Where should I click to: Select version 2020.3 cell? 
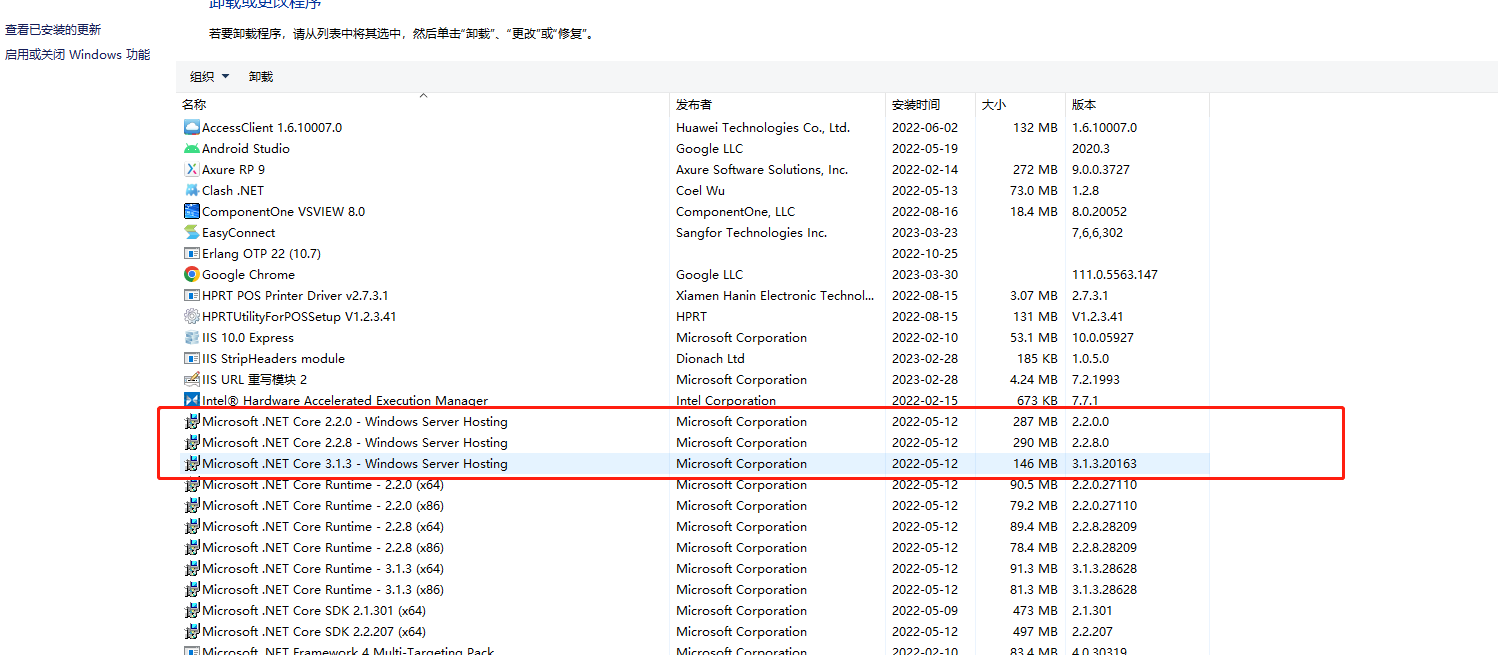[x=1091, y=148]
